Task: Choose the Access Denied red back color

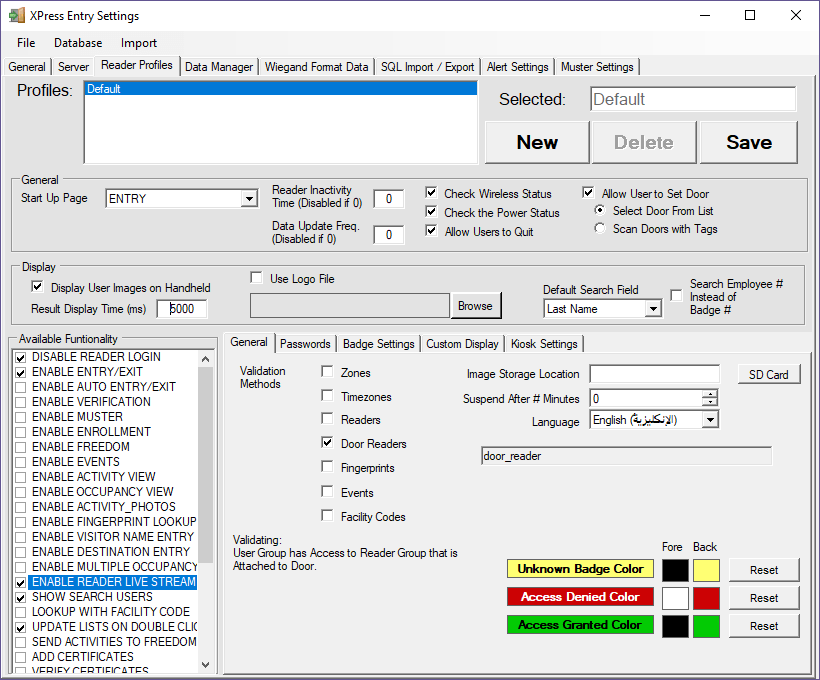Action: [x=706, y=598]
